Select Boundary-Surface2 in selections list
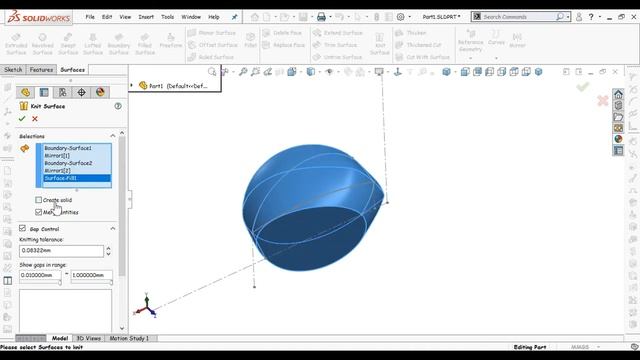 77,163
